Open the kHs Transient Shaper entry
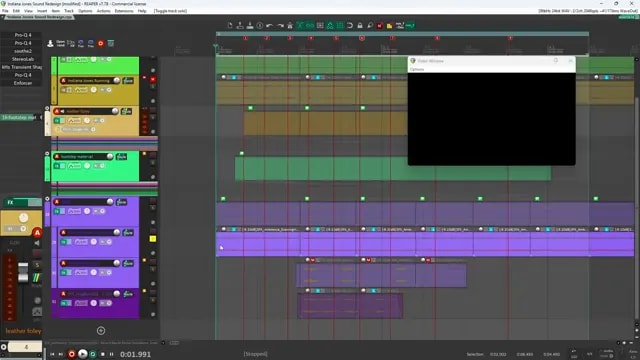 (22, 67)
